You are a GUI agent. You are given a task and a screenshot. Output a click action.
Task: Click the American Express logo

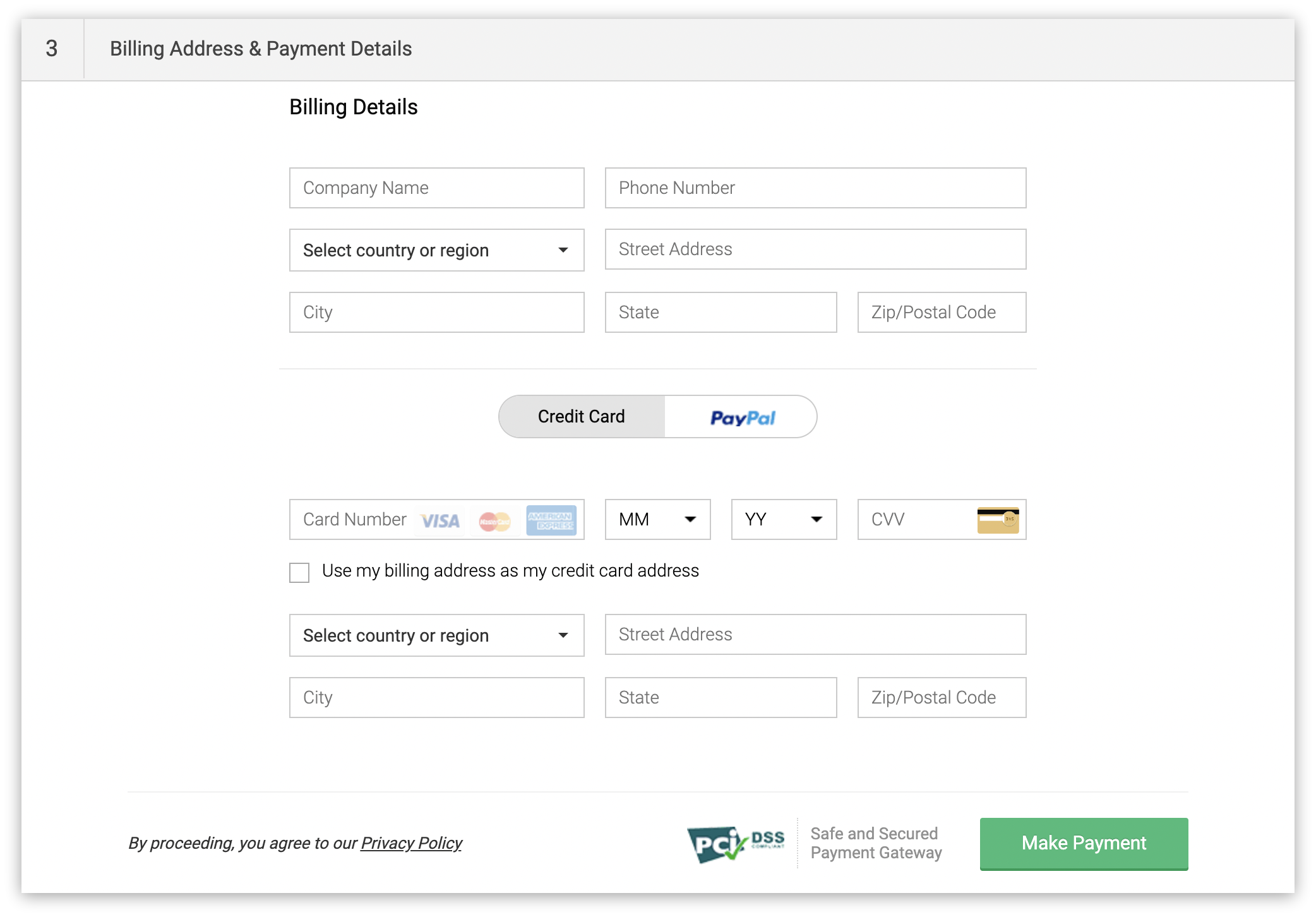[x=551, y=520]
